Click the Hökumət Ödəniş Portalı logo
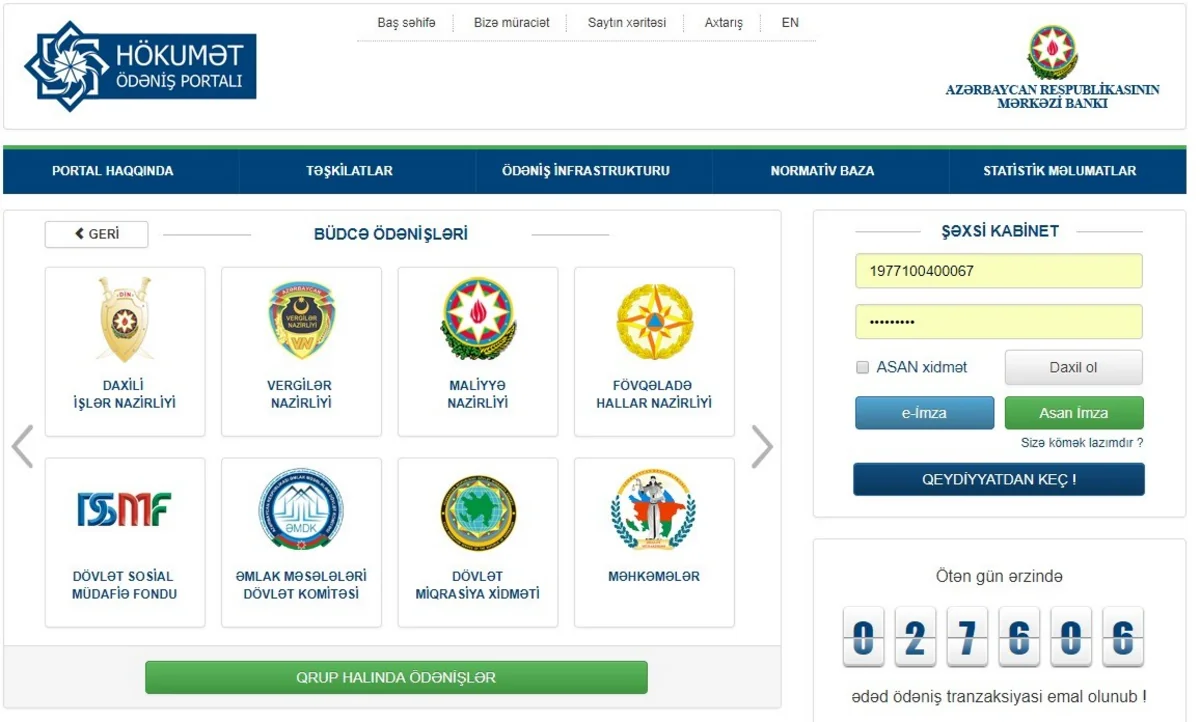 140,67
